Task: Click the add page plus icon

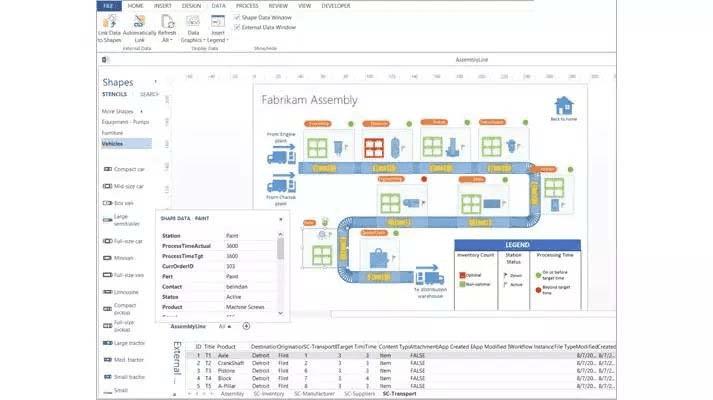Action: [x=246, y=326]
